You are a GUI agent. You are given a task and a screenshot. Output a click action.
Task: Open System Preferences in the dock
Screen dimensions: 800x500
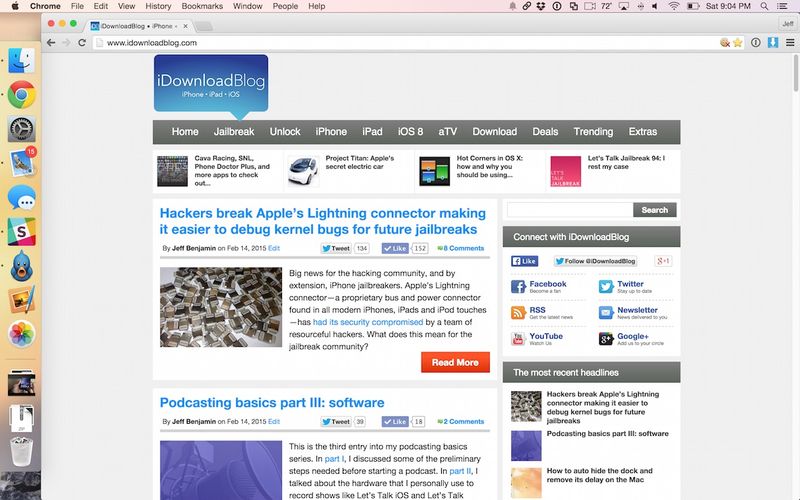[x=21, y=129]
